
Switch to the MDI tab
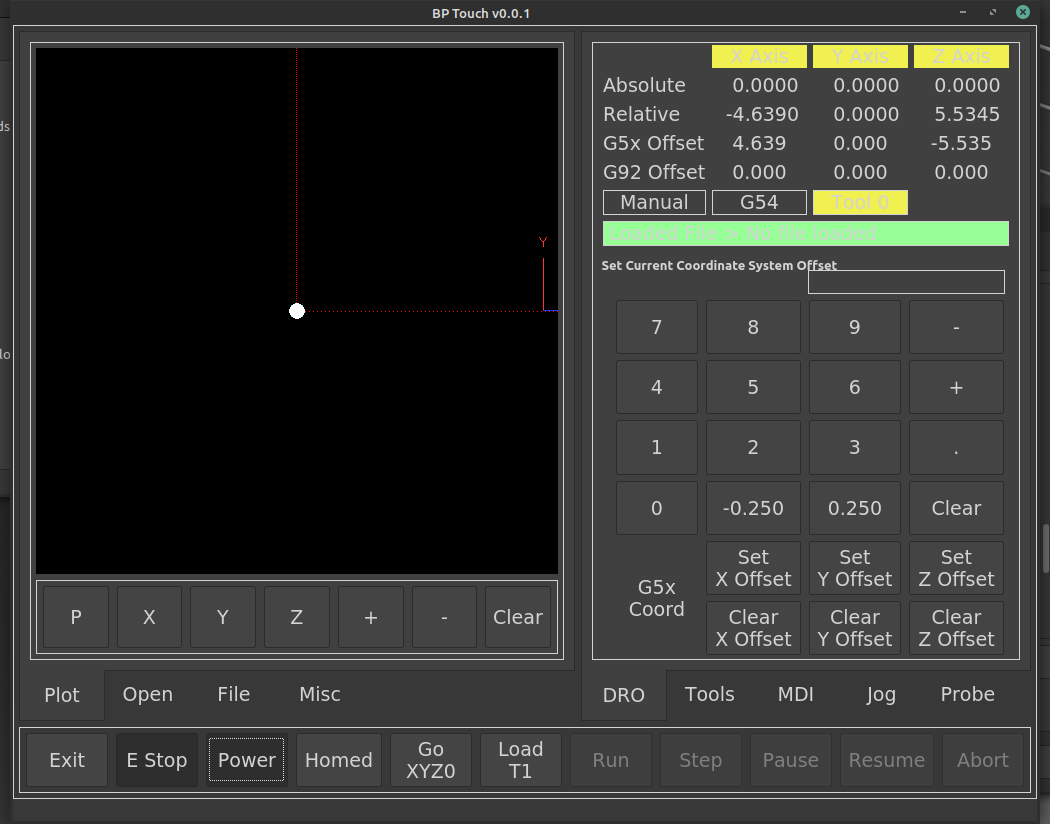point(796,694)
